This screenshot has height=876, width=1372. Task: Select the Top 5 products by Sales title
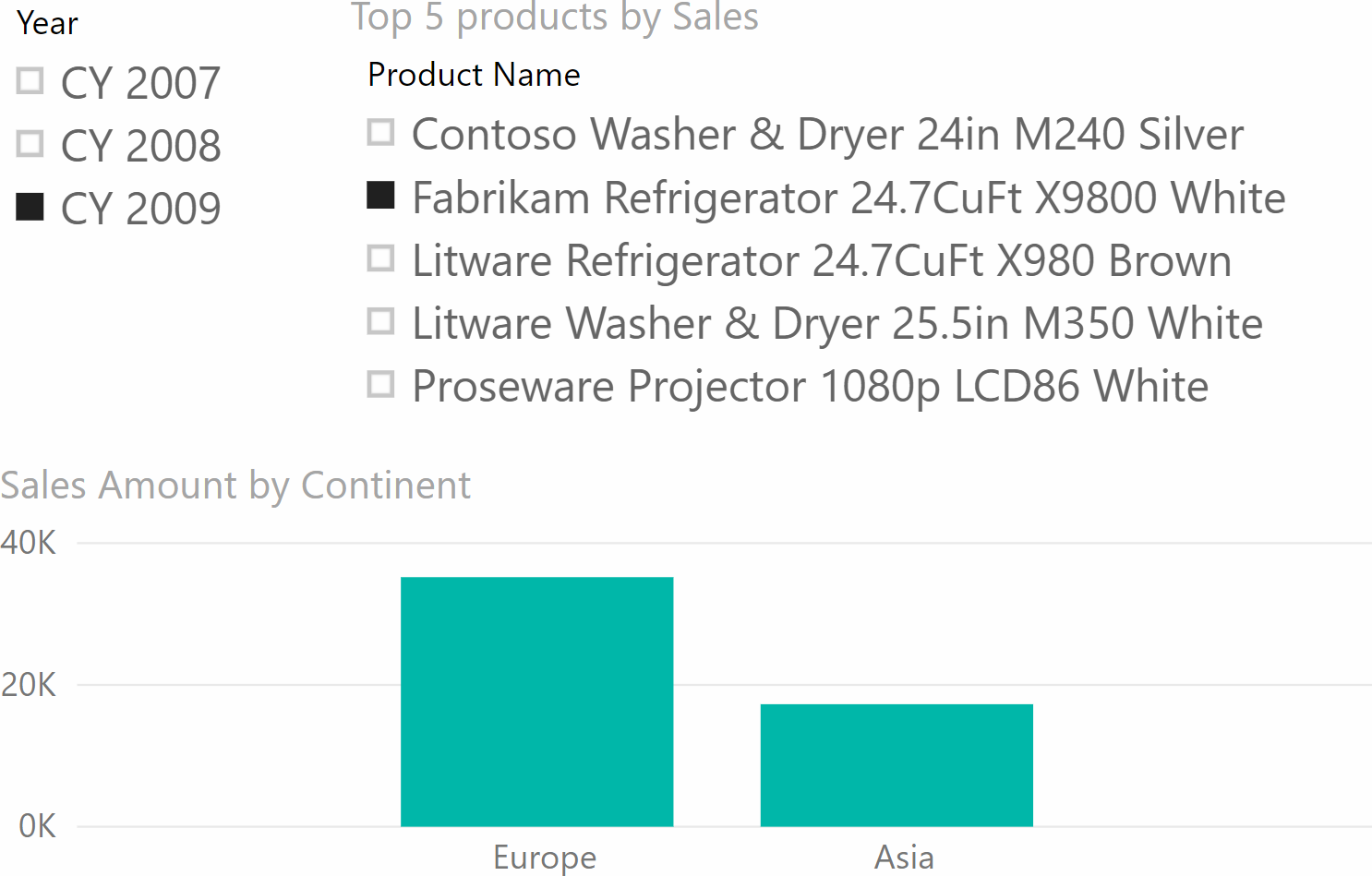[555, 18]
